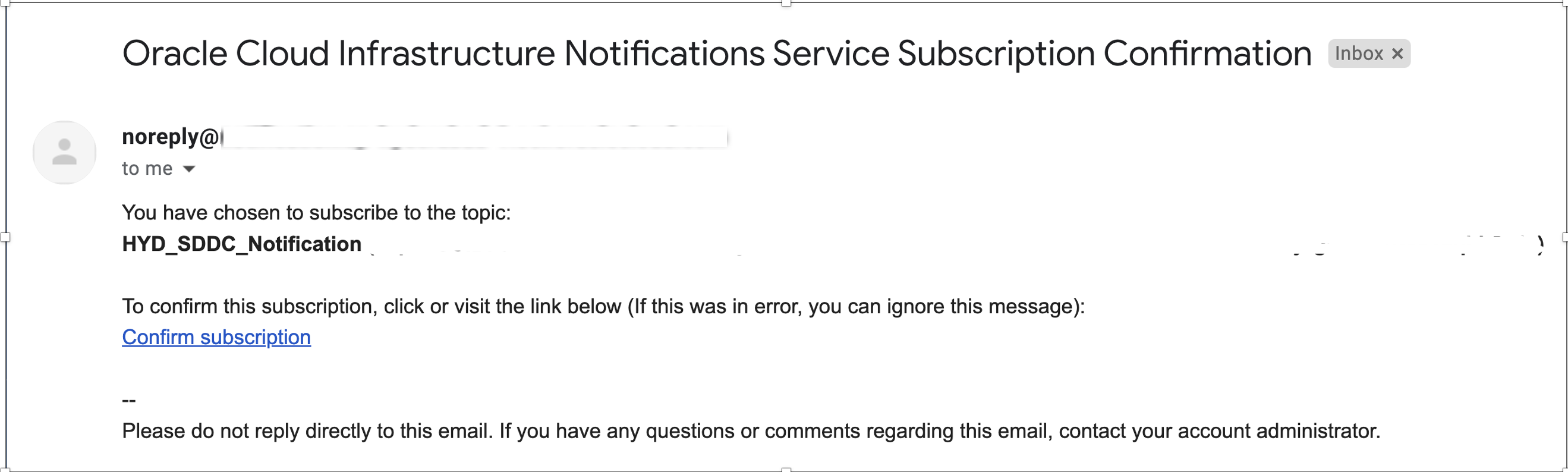
Task: Click the HYD_SDDC_Notification topic name
Action: (x=242, y=244)
